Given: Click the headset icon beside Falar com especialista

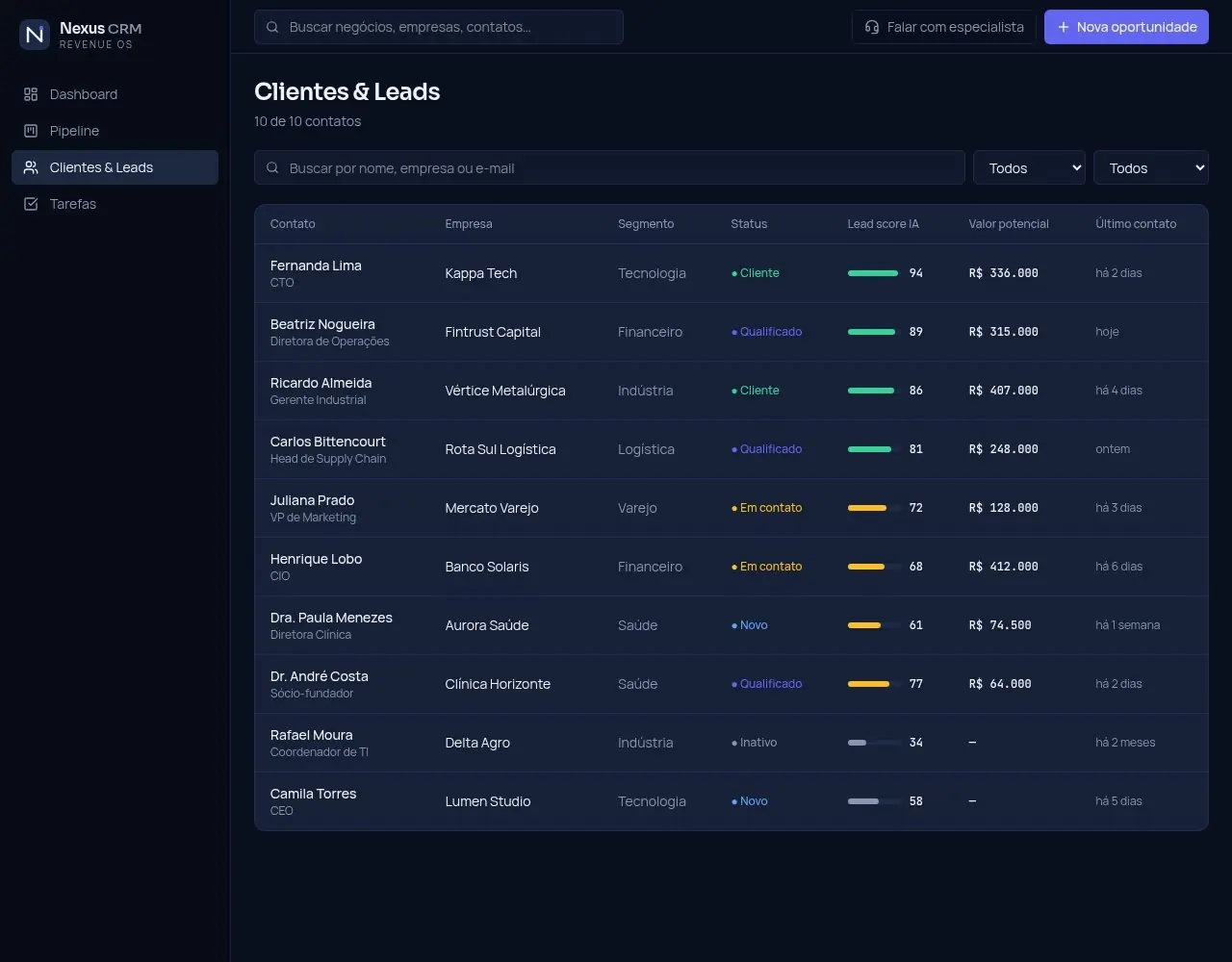Looking at the screenshot, I should click(872, 27).
